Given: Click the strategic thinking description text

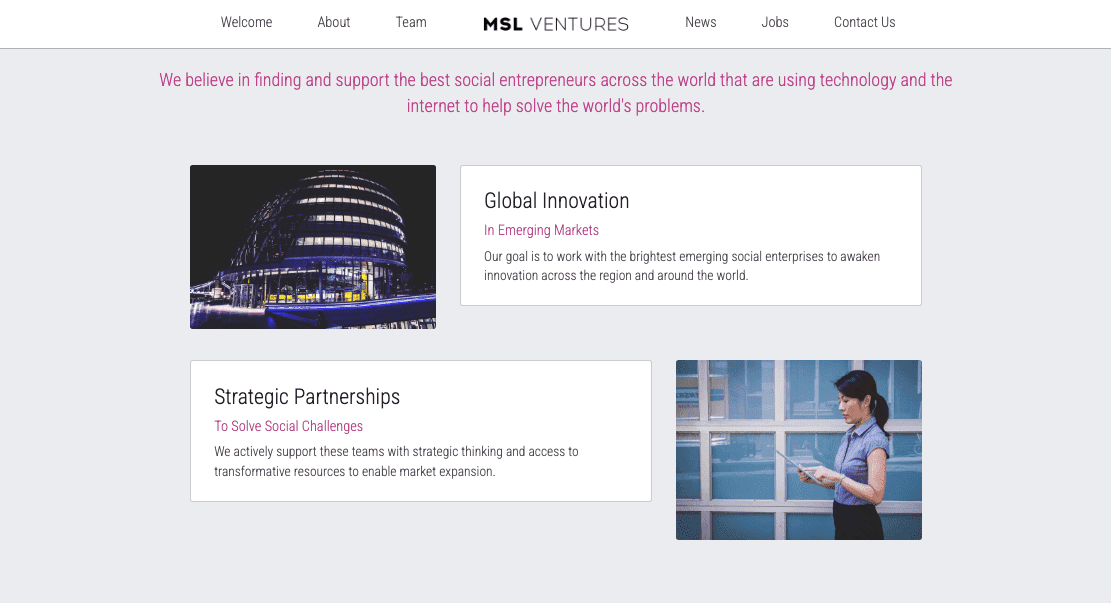Looking at the screenshot, I should (397, 461).
